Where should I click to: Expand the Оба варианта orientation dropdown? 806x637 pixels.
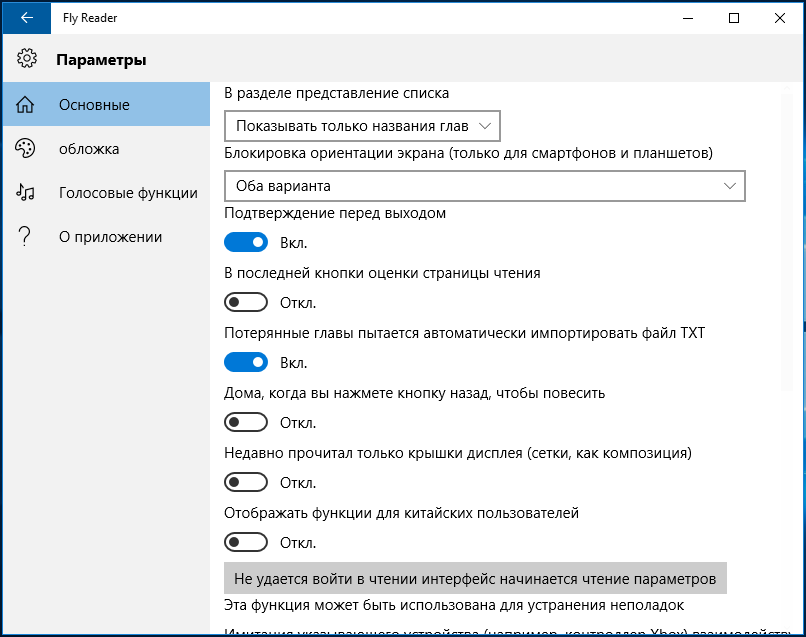(485, 186)
